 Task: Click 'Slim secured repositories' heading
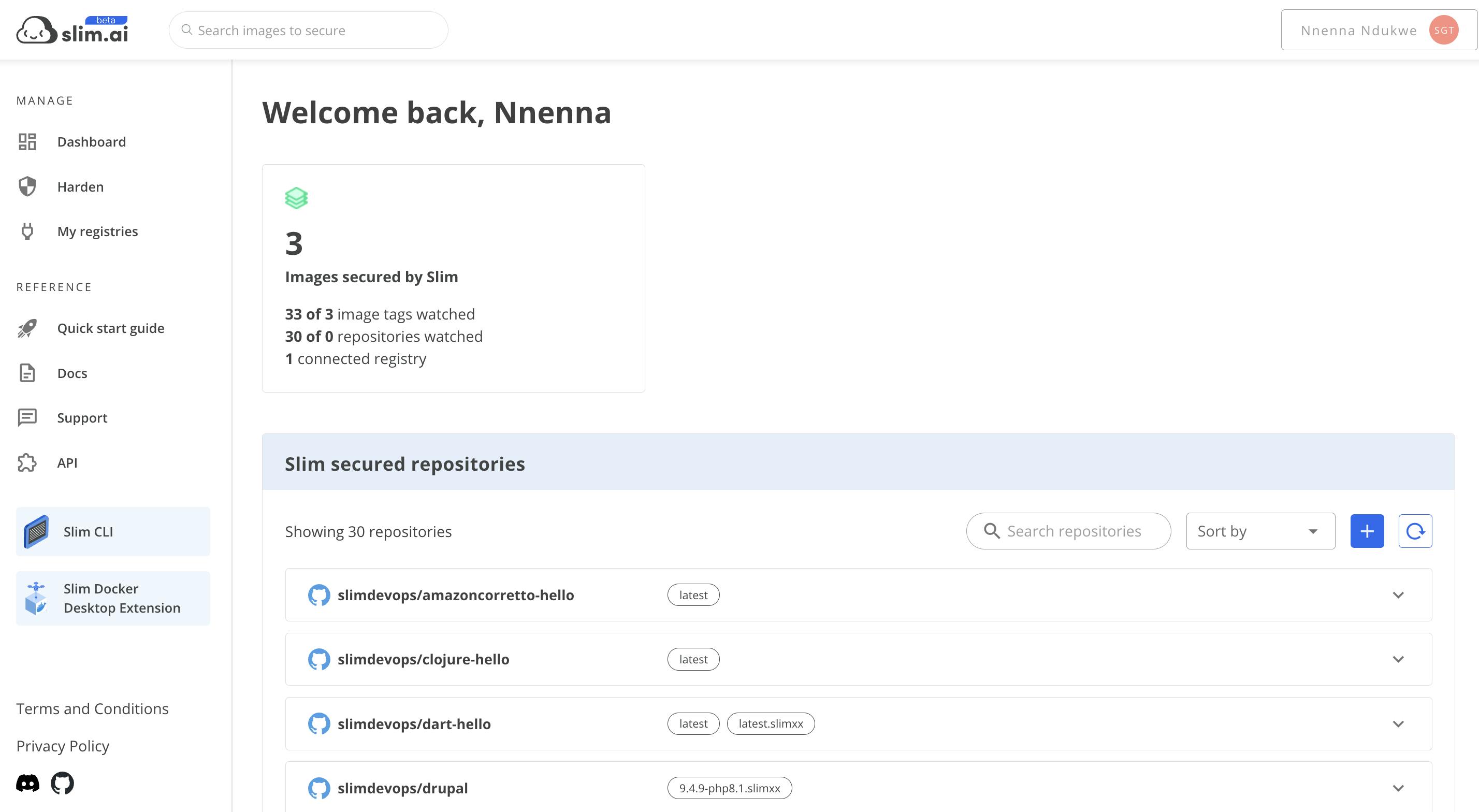(x=405, y=463)
